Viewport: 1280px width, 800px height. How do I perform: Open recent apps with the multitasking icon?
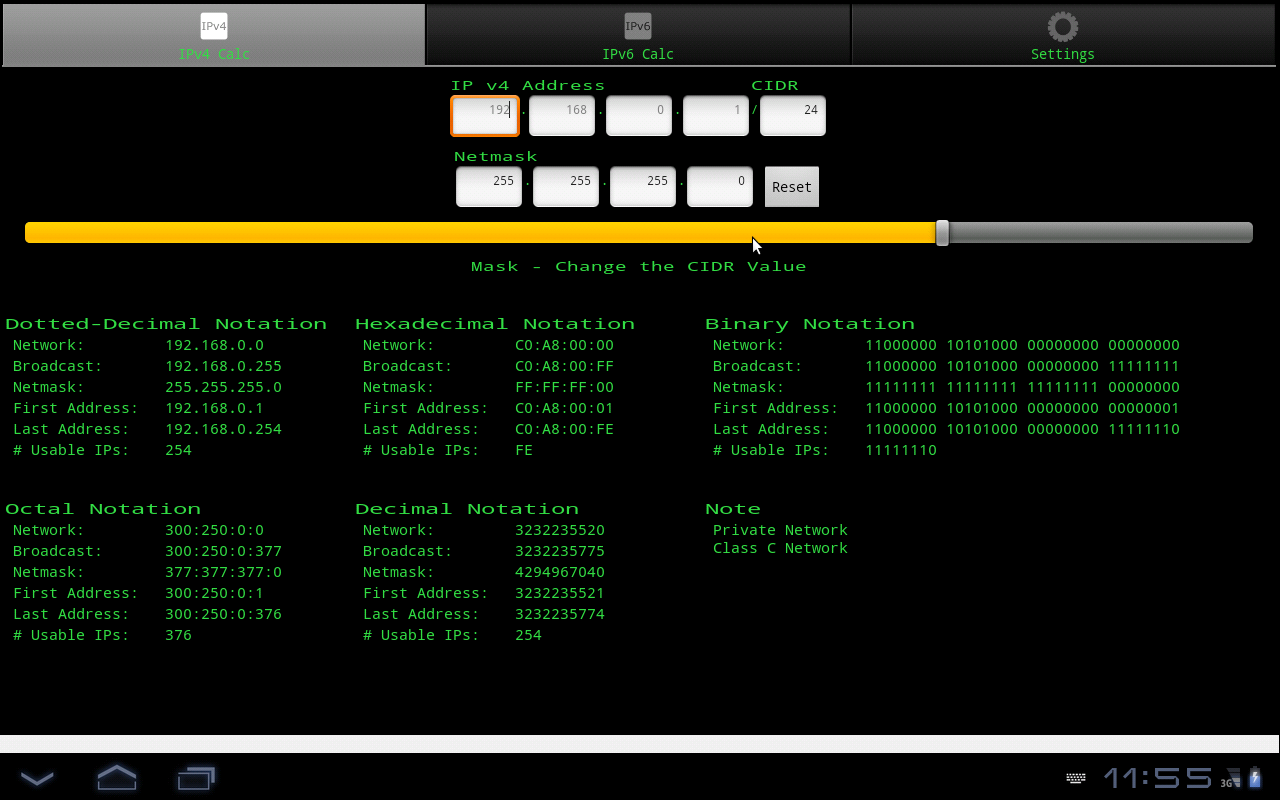click(196, 777)
